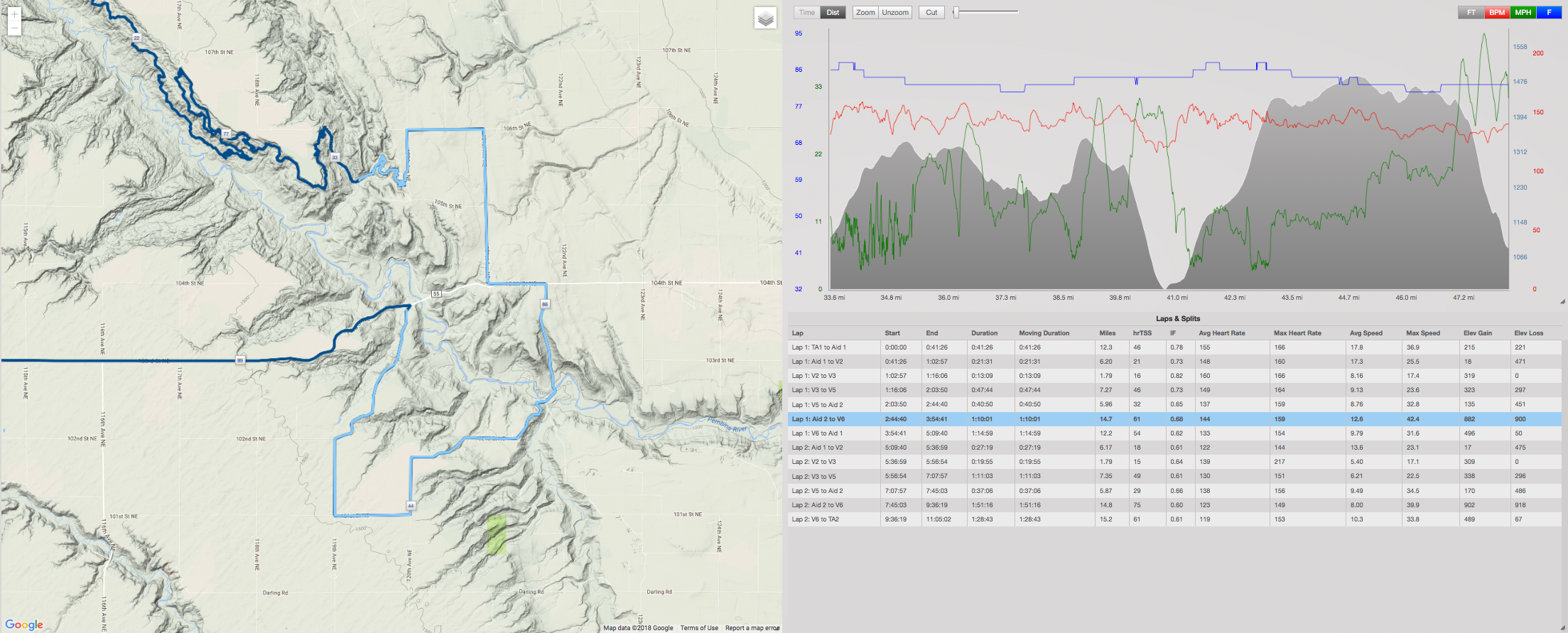Click mile marker 55 on the map

click(x=436, y=293)
